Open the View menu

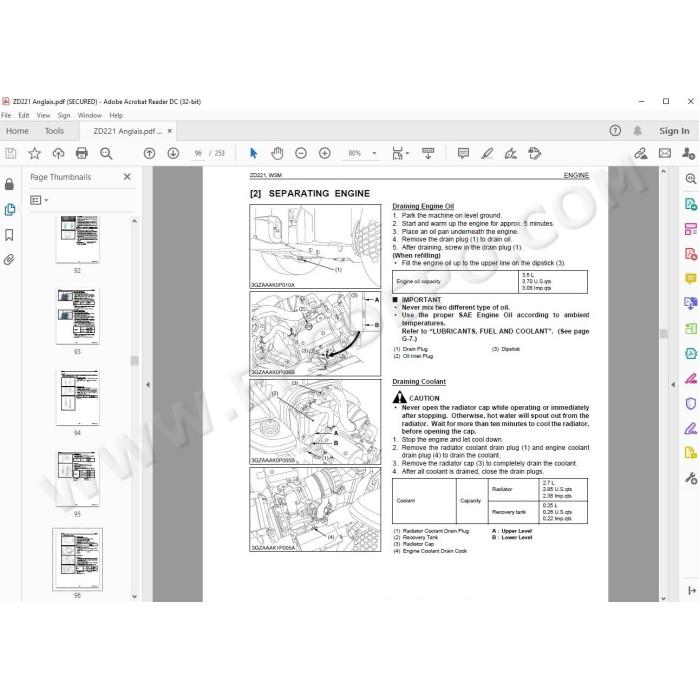(43, 116)
